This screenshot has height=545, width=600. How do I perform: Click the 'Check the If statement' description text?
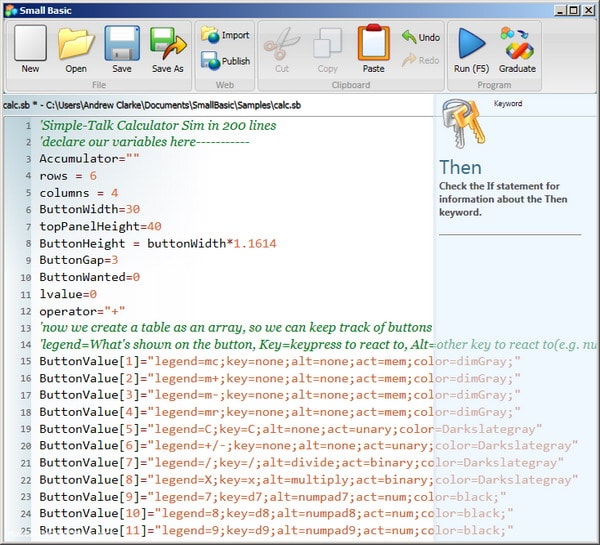pyautogui.click(x=503, y=199)
